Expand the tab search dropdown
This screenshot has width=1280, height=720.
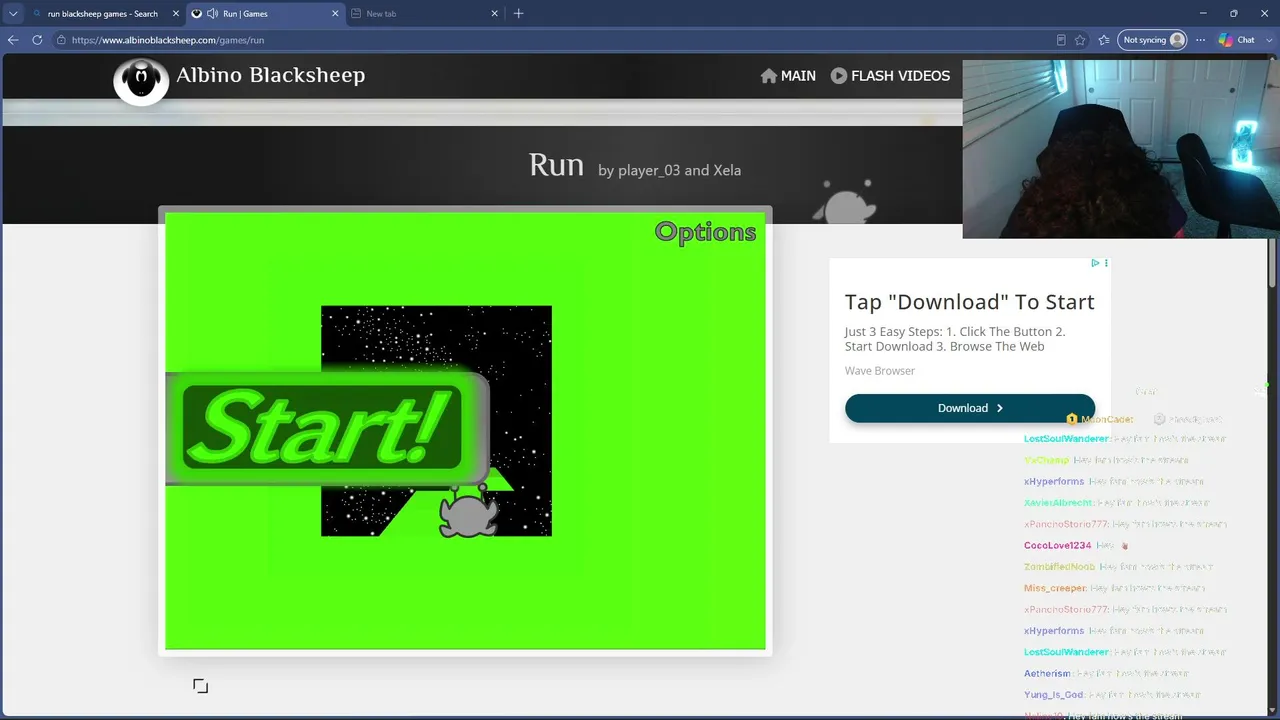tap(13, 14)
